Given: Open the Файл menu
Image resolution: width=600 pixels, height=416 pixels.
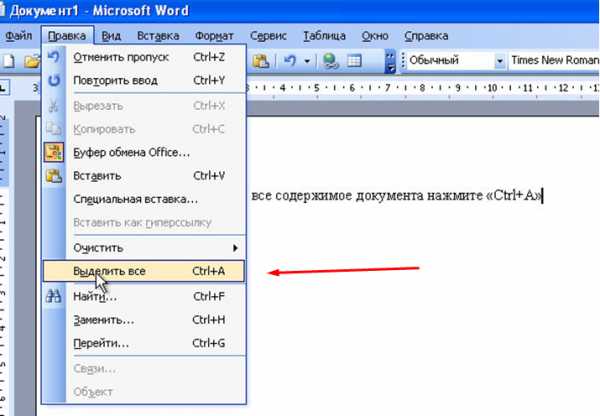Looking at the screenshot, I should coord(18,36).
